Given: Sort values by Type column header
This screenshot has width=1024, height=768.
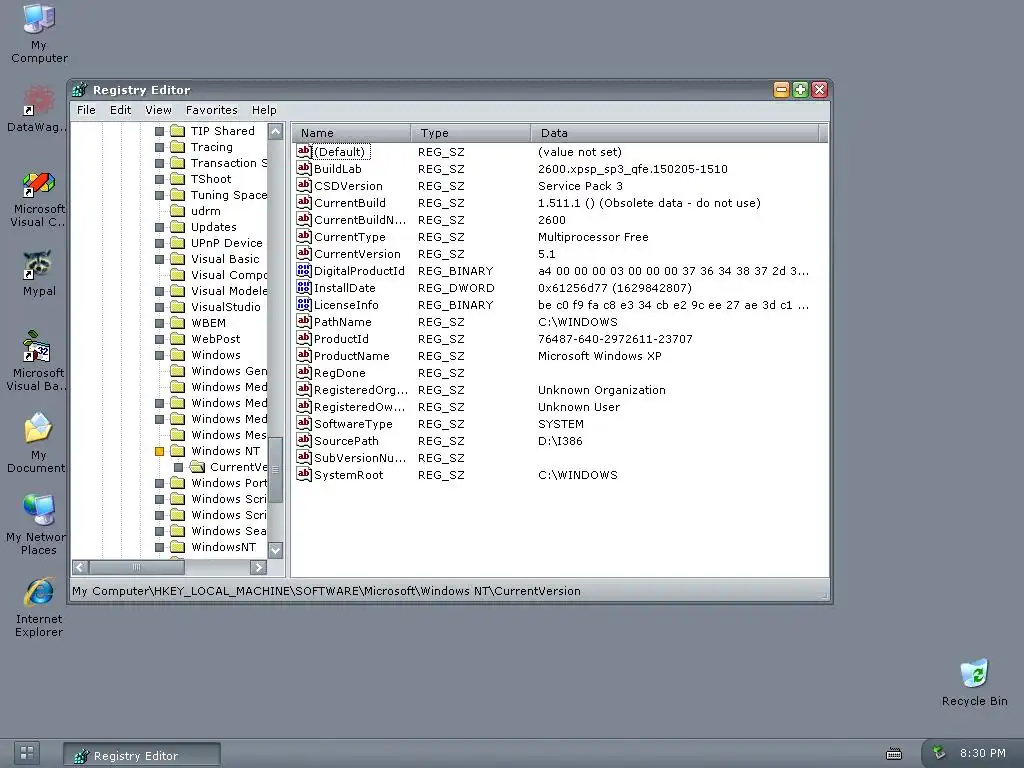Looking at the screenshot, I should click(x=470, y=133).
